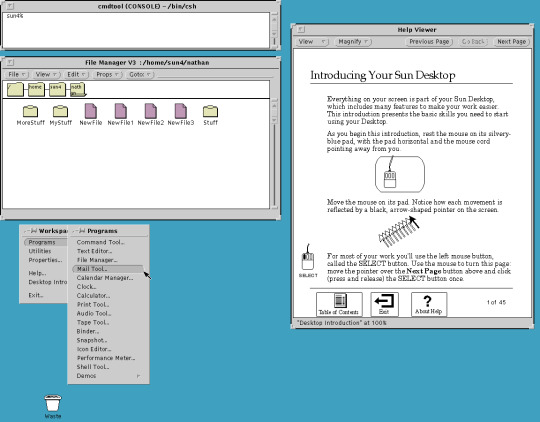Click inside the cmdtool console text area
540x422 pixels.
[x=136, y=30]
